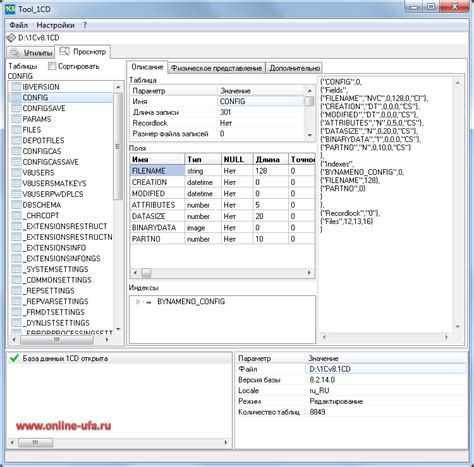
Task: Expand the BYNAMENO_CONFIG index node
Action: click(138, 302)
